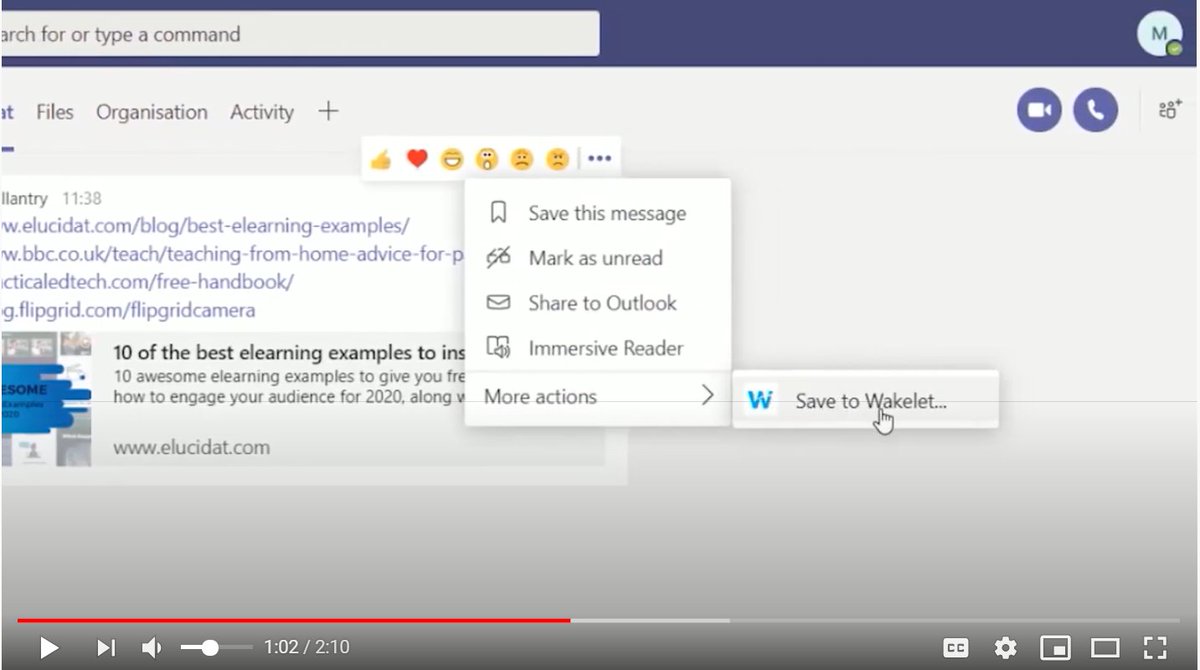The height and width of the screenshot is (670, 1200).
Task: React with the angry face emoji
Action: [x=557, y=158]
